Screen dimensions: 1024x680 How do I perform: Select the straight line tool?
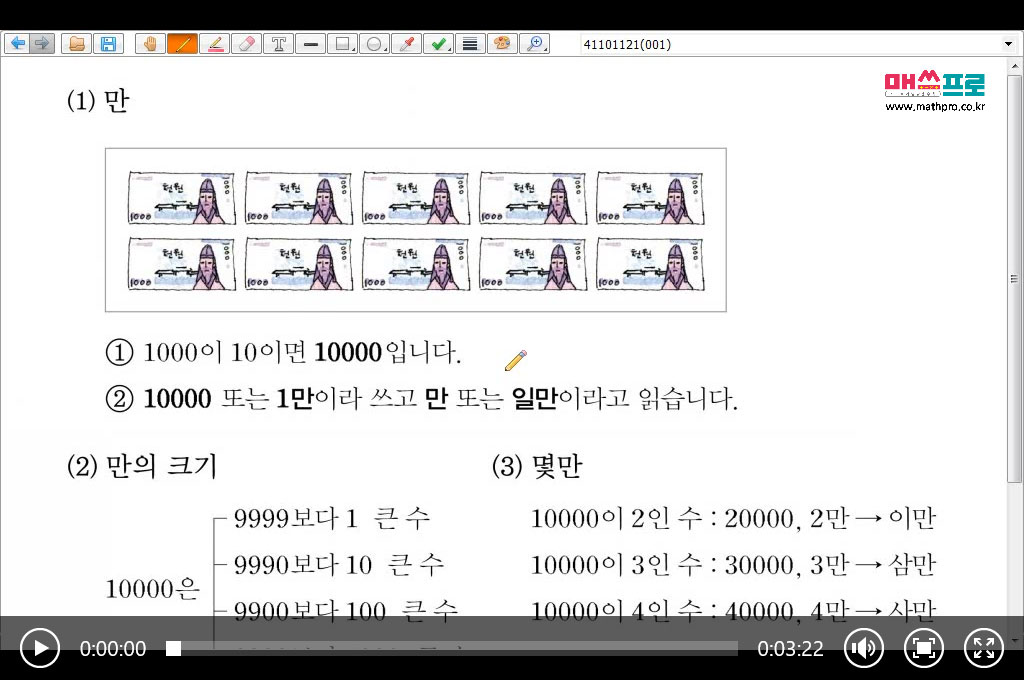(x=310, y=44)
